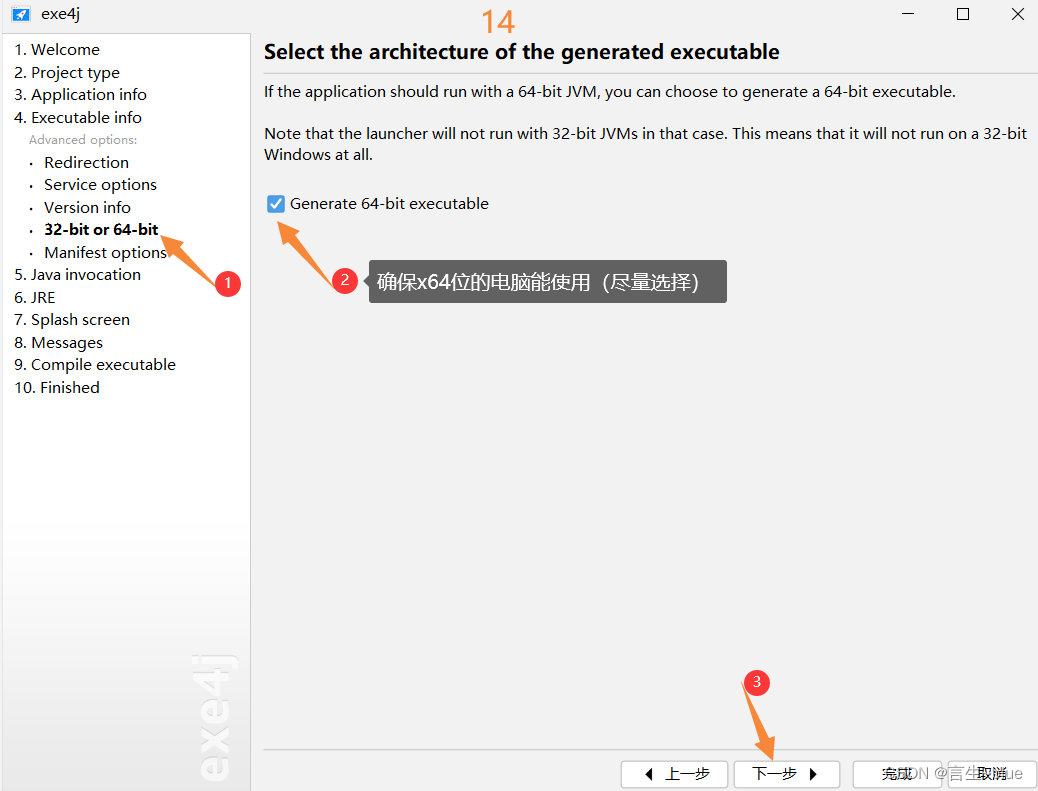Open Messages step

click(58, 342)
